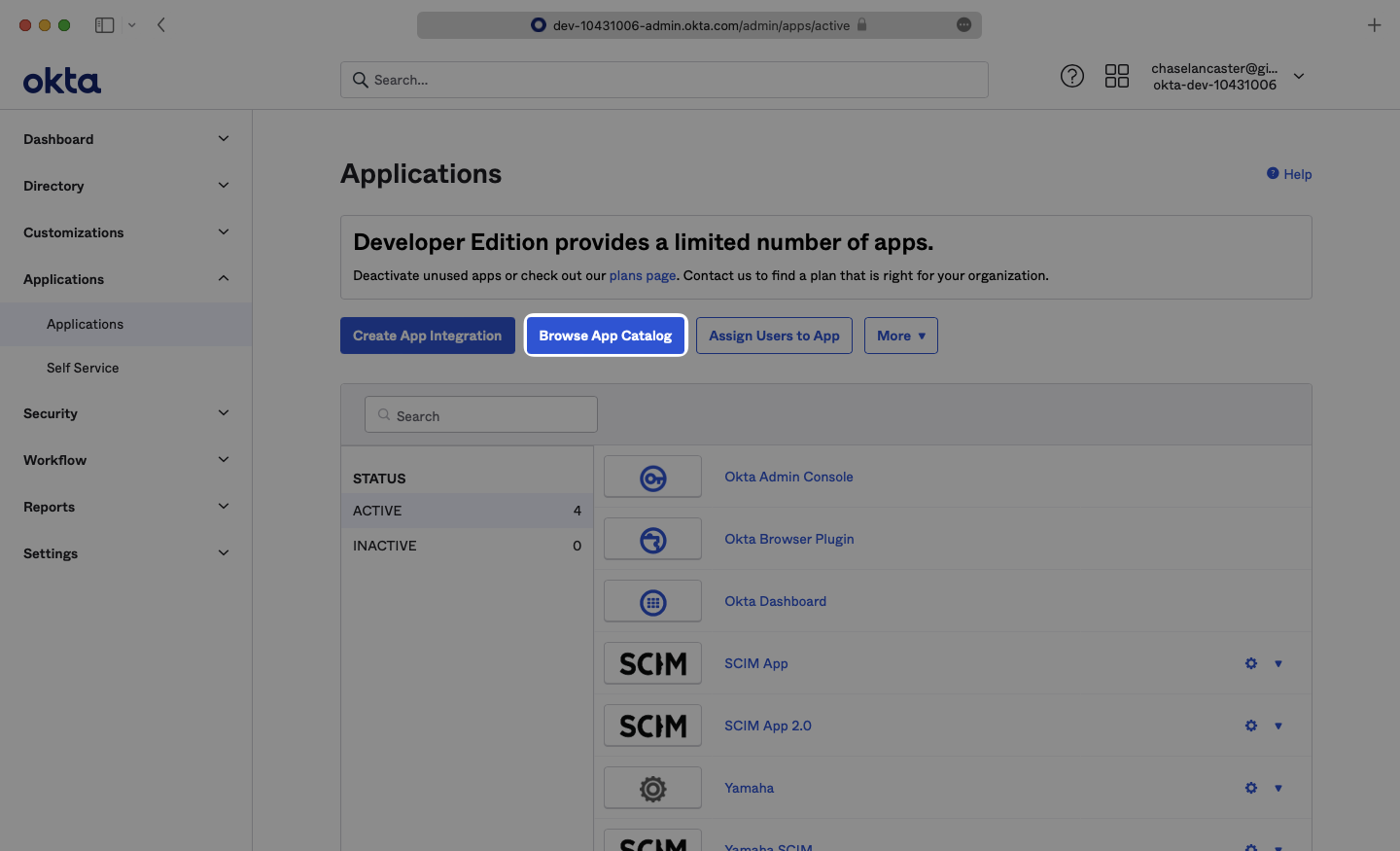Screen dimensions: 1400x851
Task: Click the browser back arrow
Action: click(x=161, y=25)
